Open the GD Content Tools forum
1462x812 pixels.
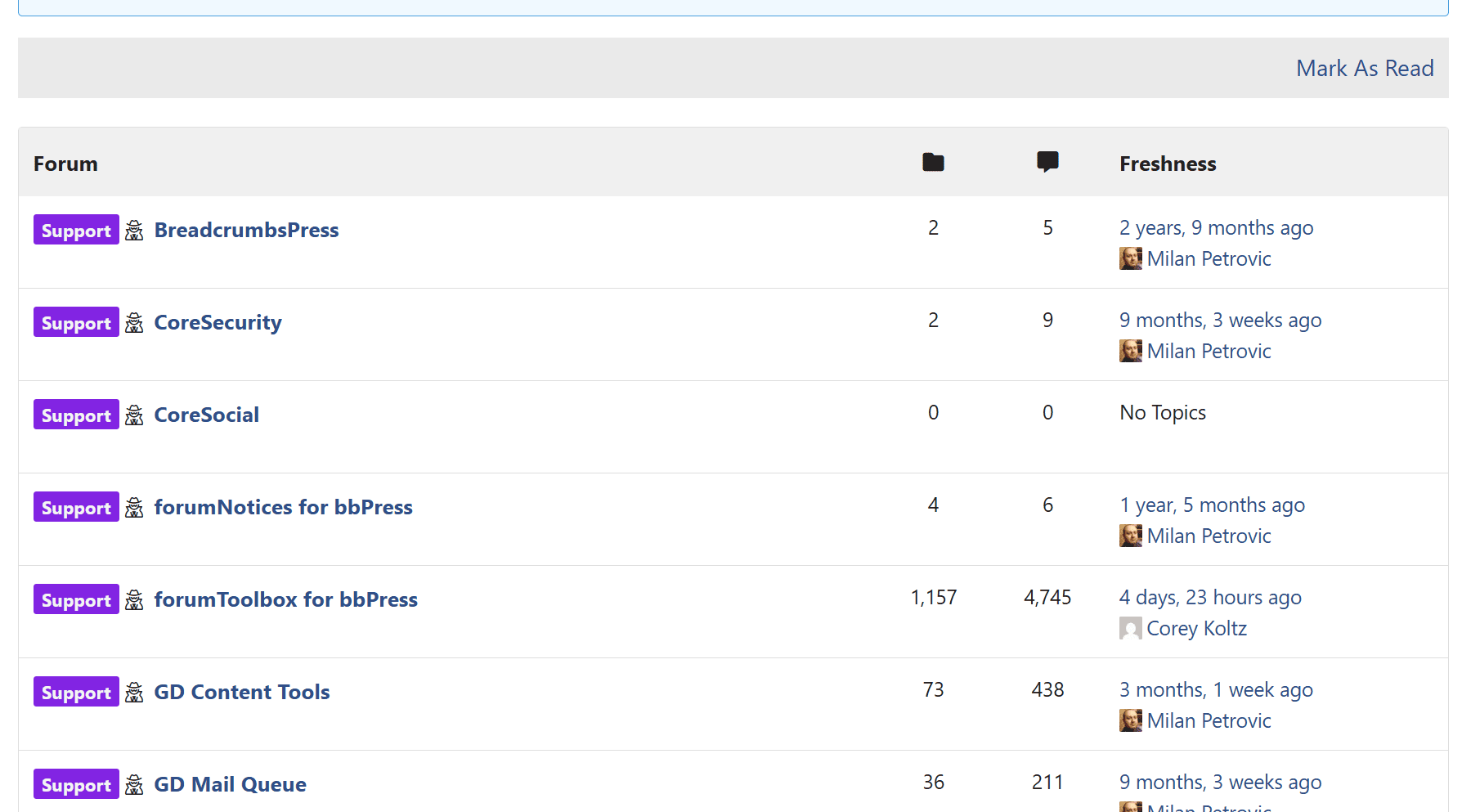pyautogui.click(x=241, y=692)
